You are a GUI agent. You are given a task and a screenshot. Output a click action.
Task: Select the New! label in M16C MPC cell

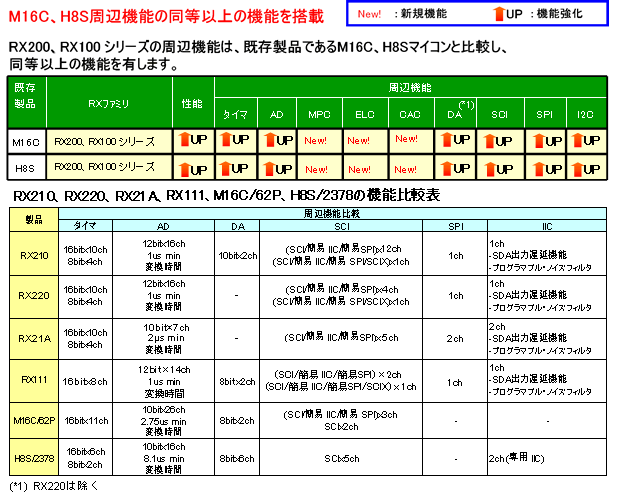(319, 141)
